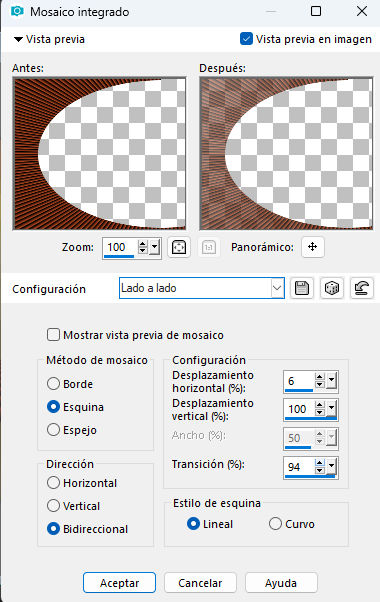Click Aceptar to apply the mosaic
The width and height of the screenshot is (380, 602).
click(x=119, y=583)
